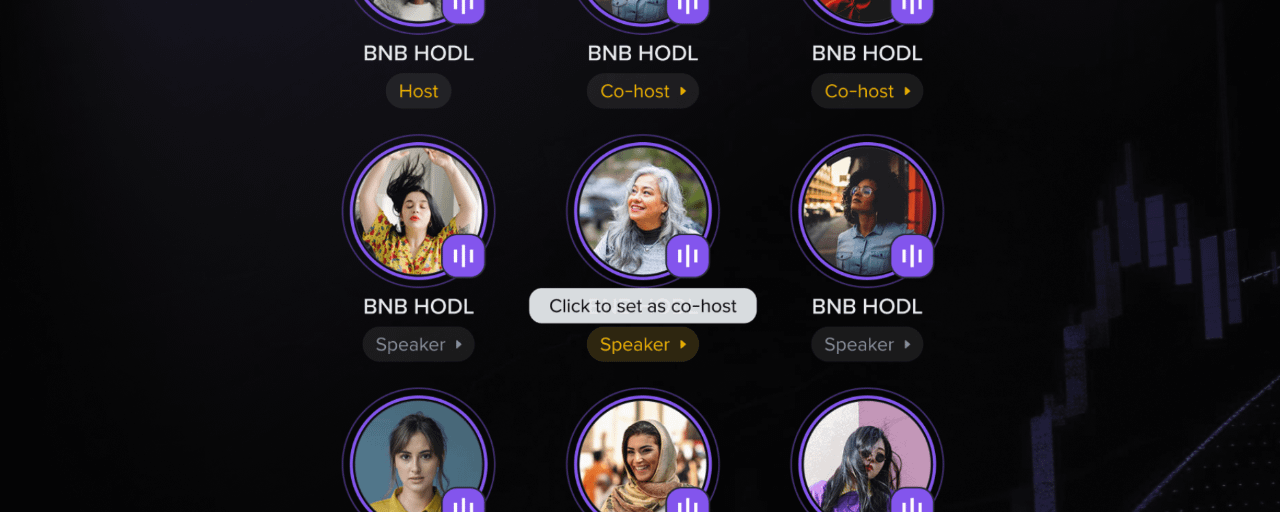Viewport: 1280px width, 512px height.
Task: Select curly-haired woman in denim photo
Action: tap(867, 211)
